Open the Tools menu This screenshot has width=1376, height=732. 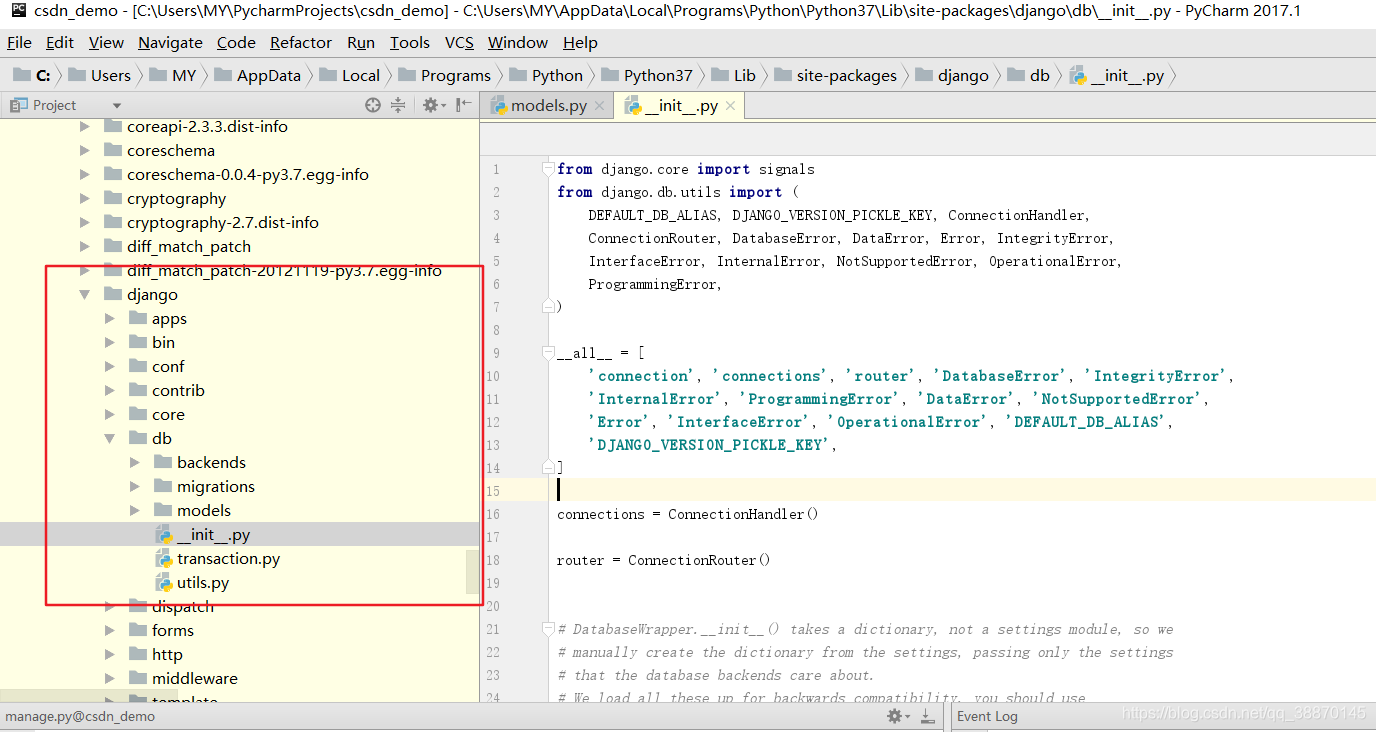(x=410, y=43)
